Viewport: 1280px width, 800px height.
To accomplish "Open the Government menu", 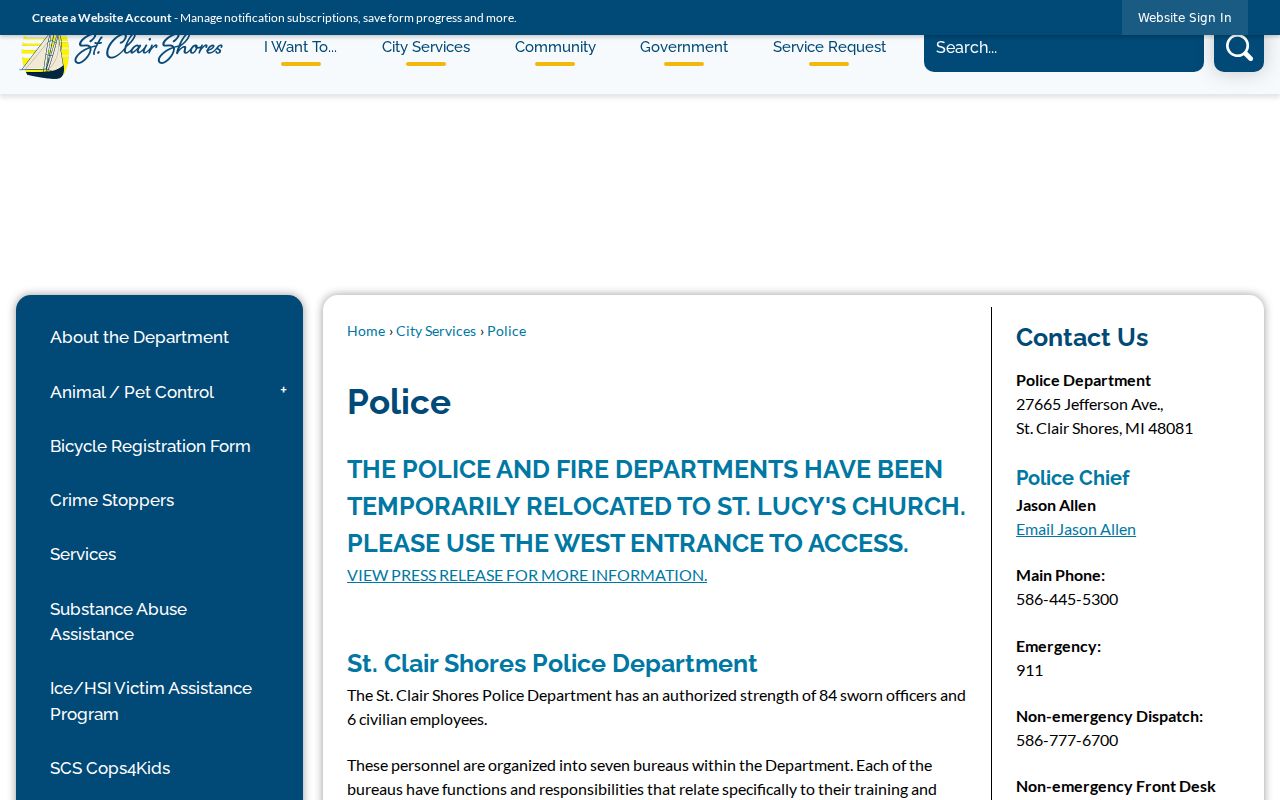I will pyautogui.click(x=684, y=47).
